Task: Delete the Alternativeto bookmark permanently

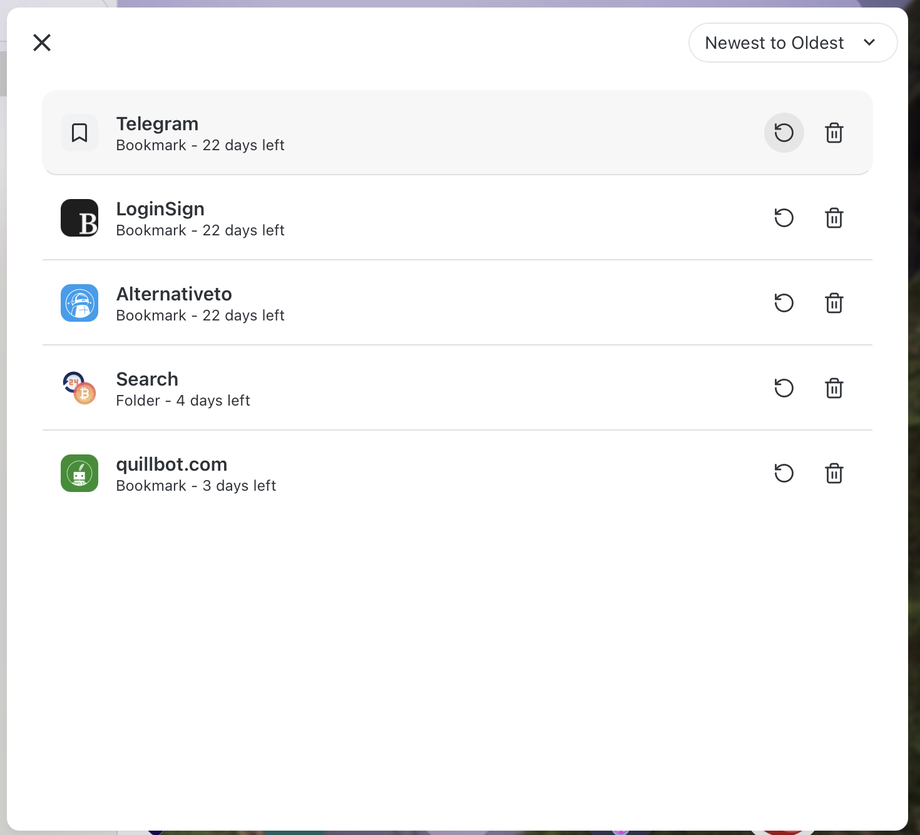Action: 834,303
